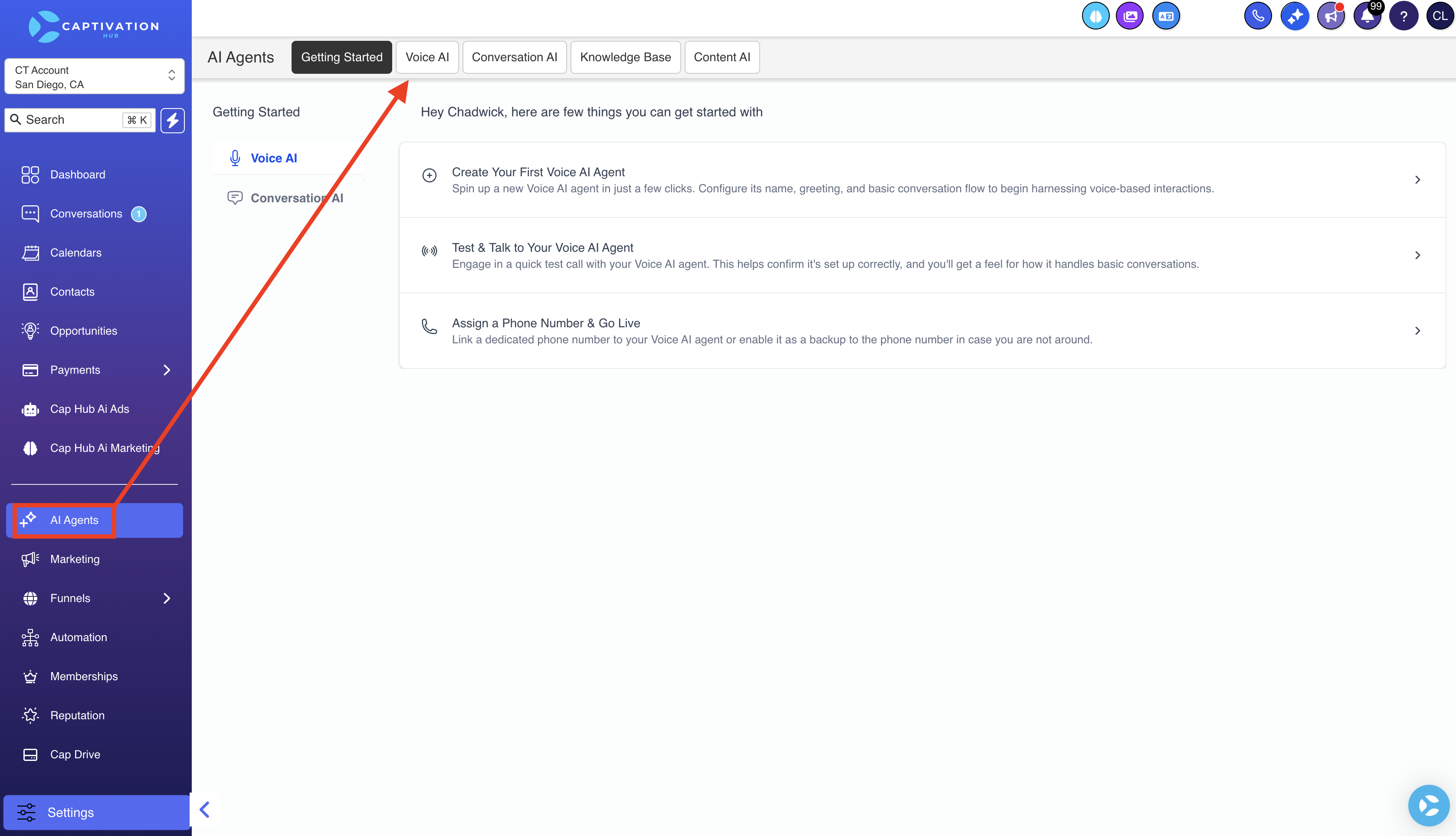Screen dimensions: 1456x836
Task: Click the lightning bolt quick actions button
Action: coord(172,120)
